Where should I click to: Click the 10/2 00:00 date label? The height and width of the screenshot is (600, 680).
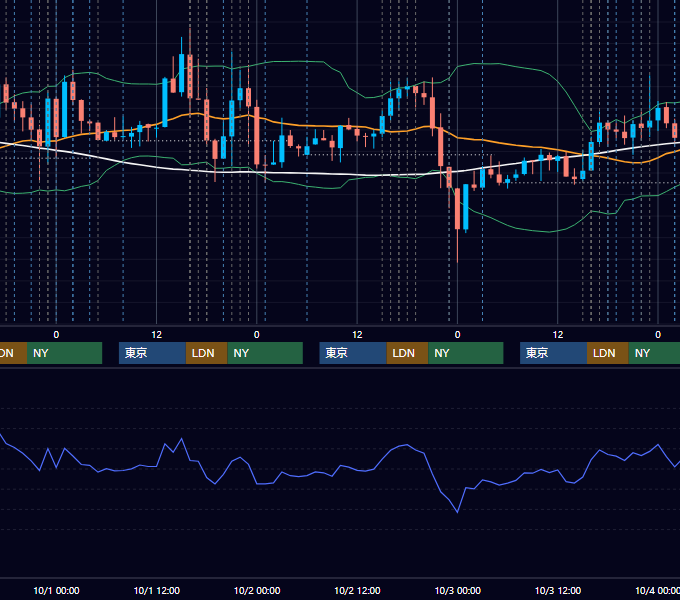(x=257, y=590)
